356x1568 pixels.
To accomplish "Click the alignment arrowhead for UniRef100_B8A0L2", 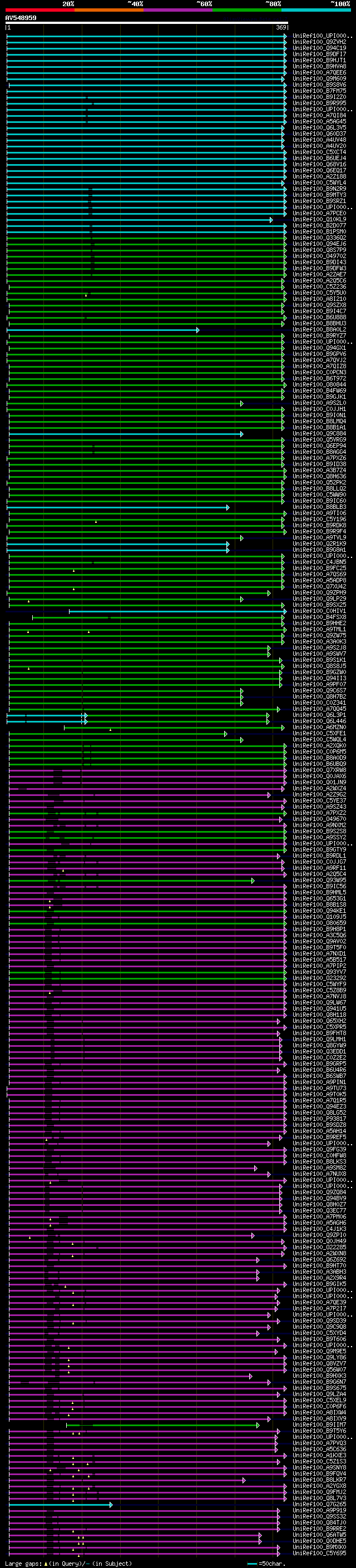I will [x=198, y=330].
